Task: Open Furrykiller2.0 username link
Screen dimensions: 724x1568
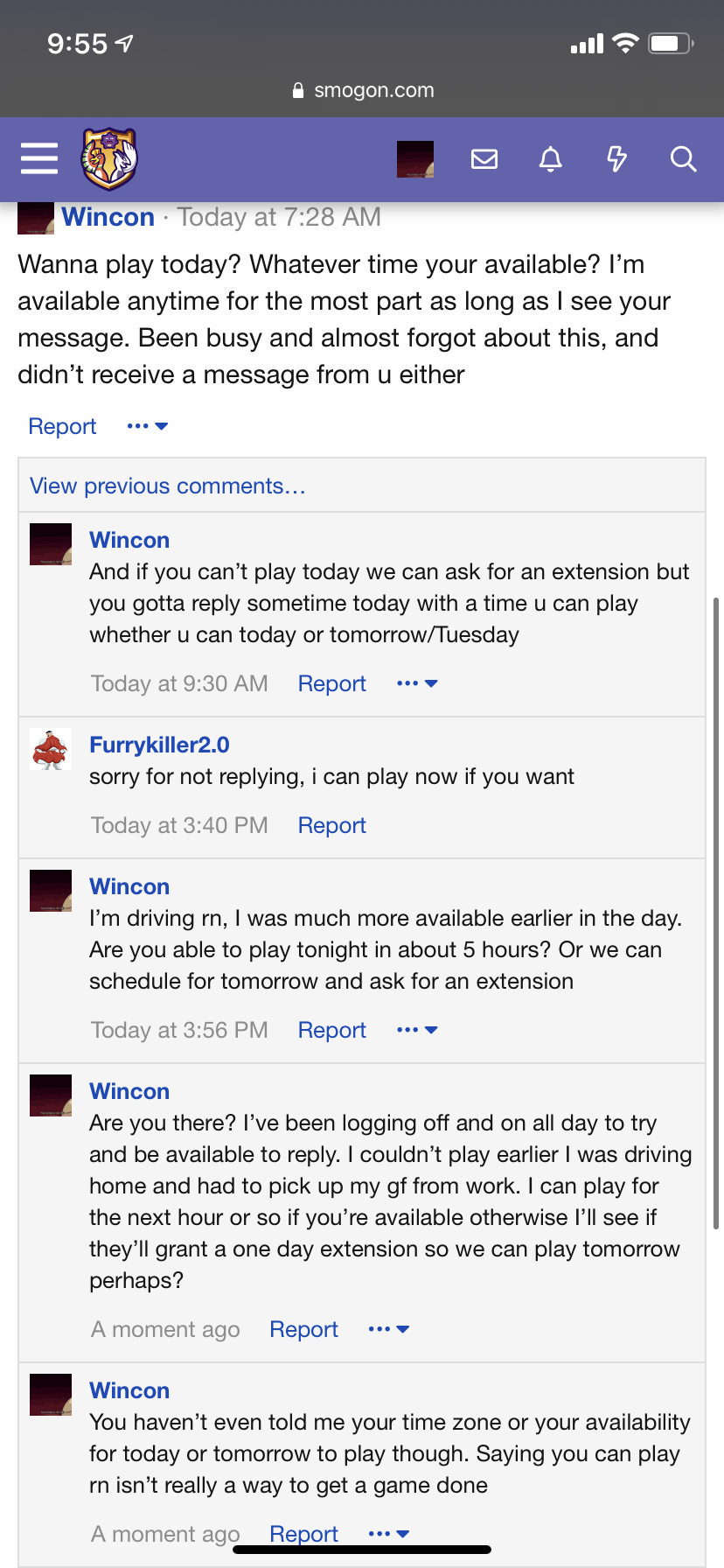Action: pyautogui.click(x=159, y=745)
